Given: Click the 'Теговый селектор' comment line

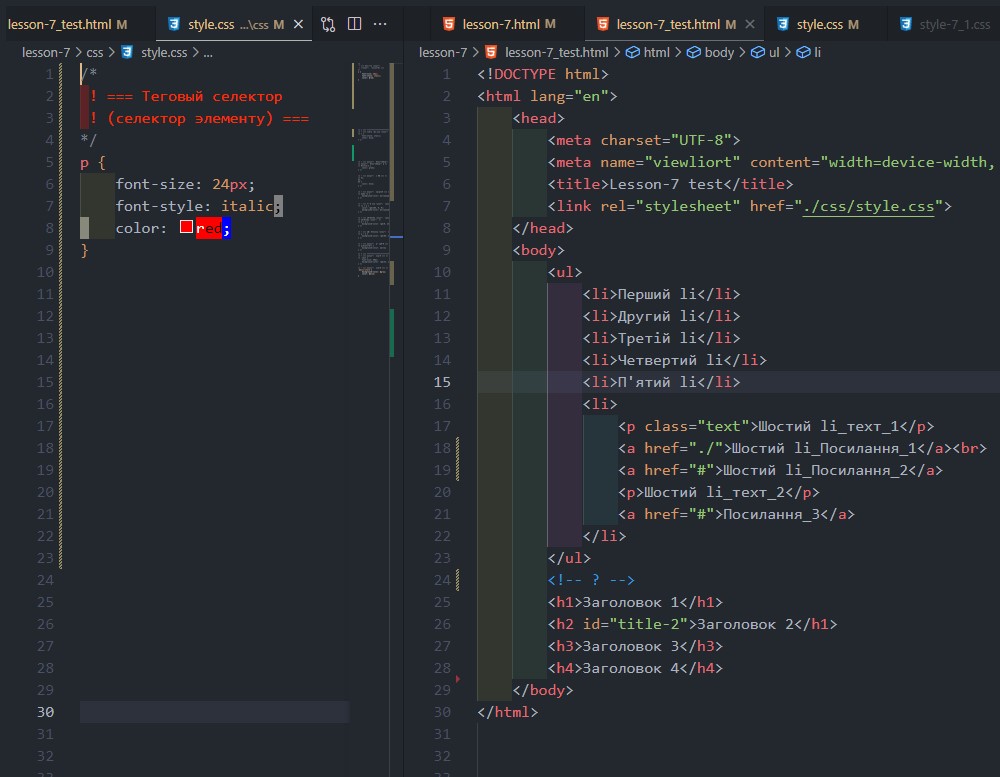Looking at the screenshot, I should click(x=186, y=96).
